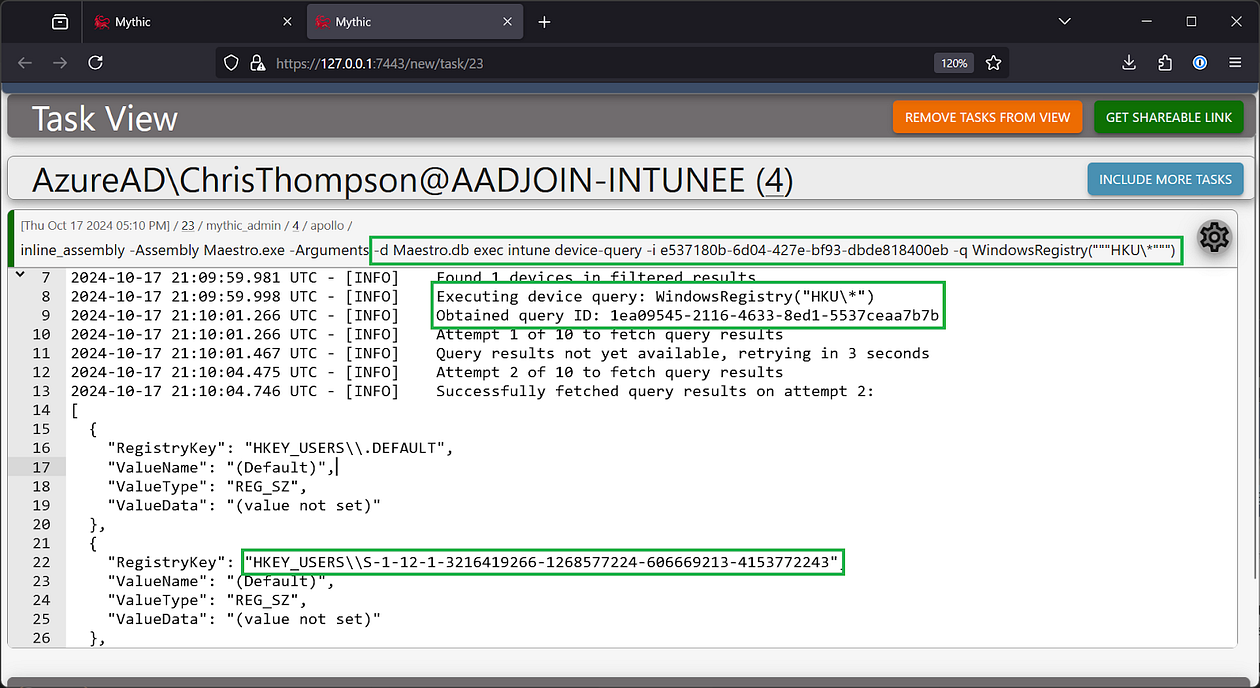This screenshot has width=1260, height=688.
Task: Open the extensions puzzle icon
Action: coord(1165,62)
